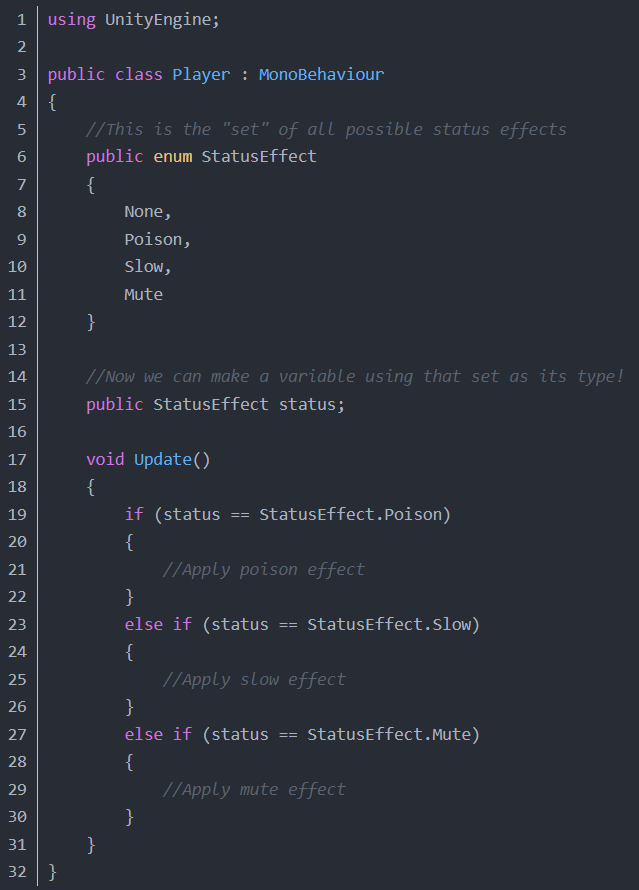The height and width of the screenshot is (890, 639).
Task: Click the "Apply poison effect" comment
Action: click(x=264, y=570)
